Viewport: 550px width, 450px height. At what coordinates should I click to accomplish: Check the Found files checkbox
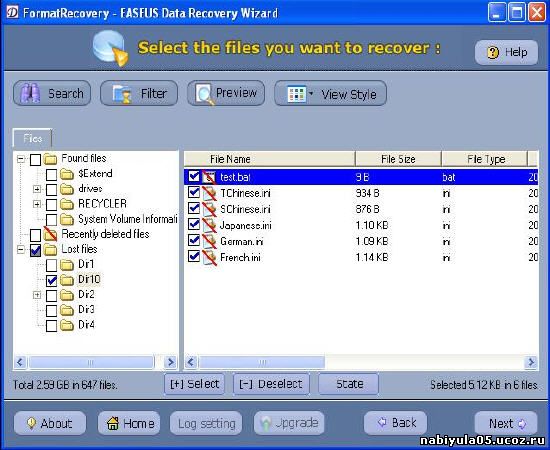[x=35, y=160]
